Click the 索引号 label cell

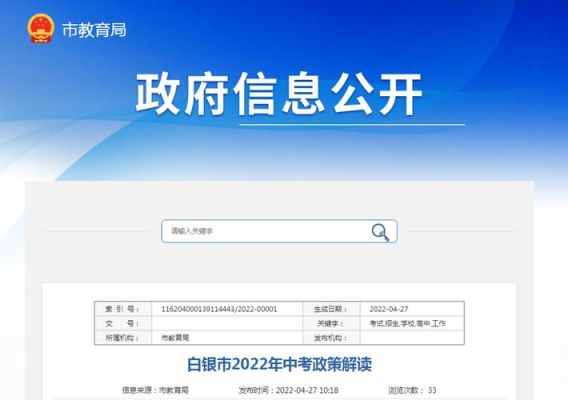[x=122, y=309]
